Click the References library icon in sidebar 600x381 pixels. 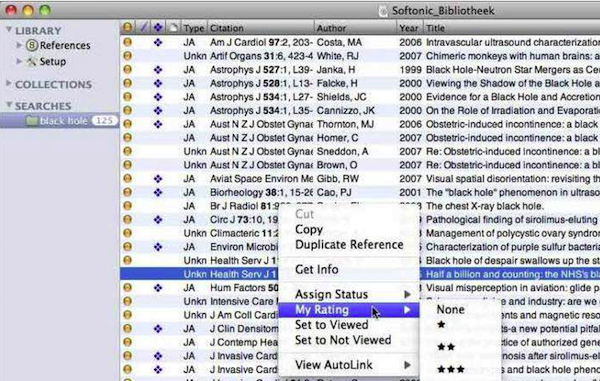32,46
